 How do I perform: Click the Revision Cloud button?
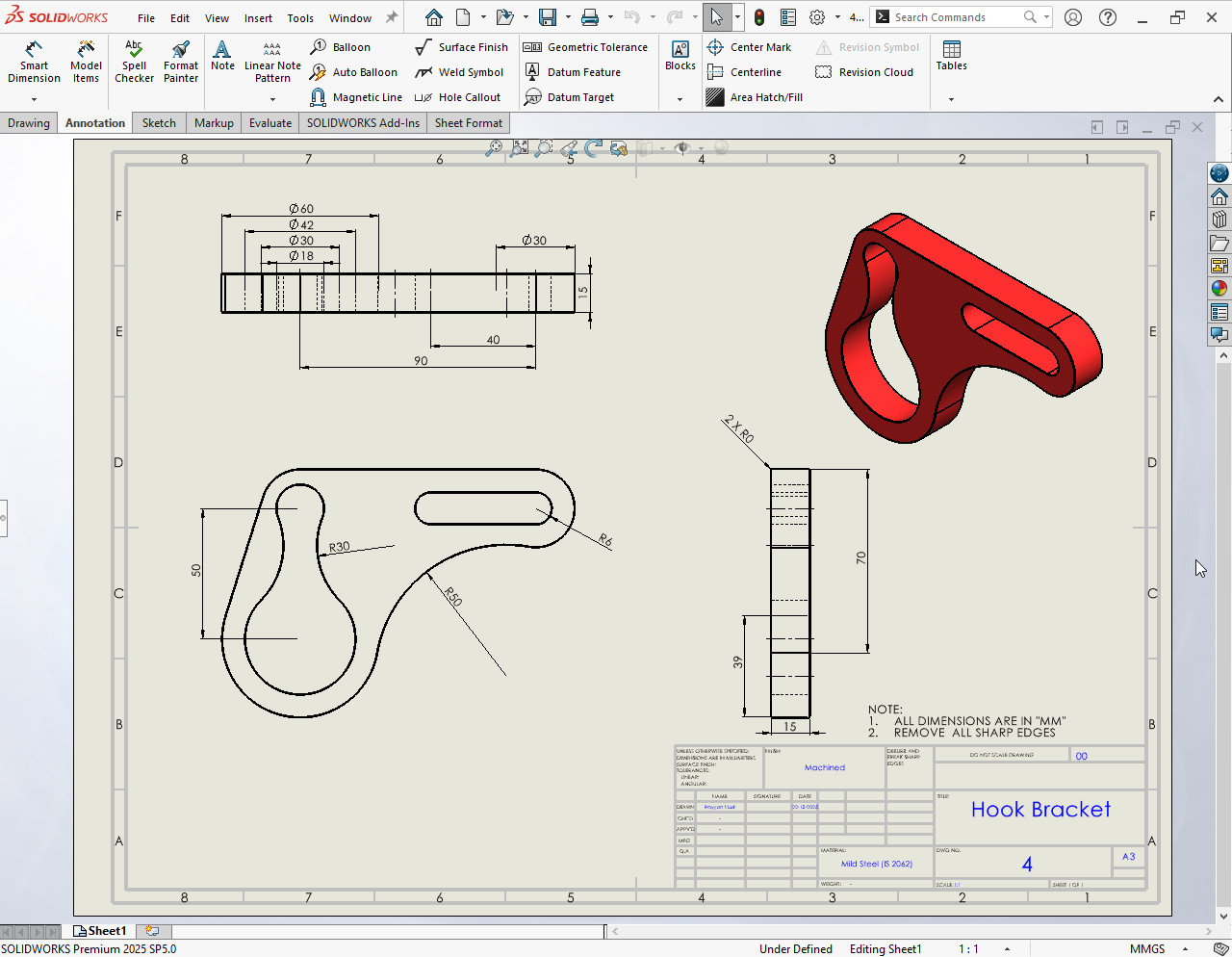pos(864,72)
